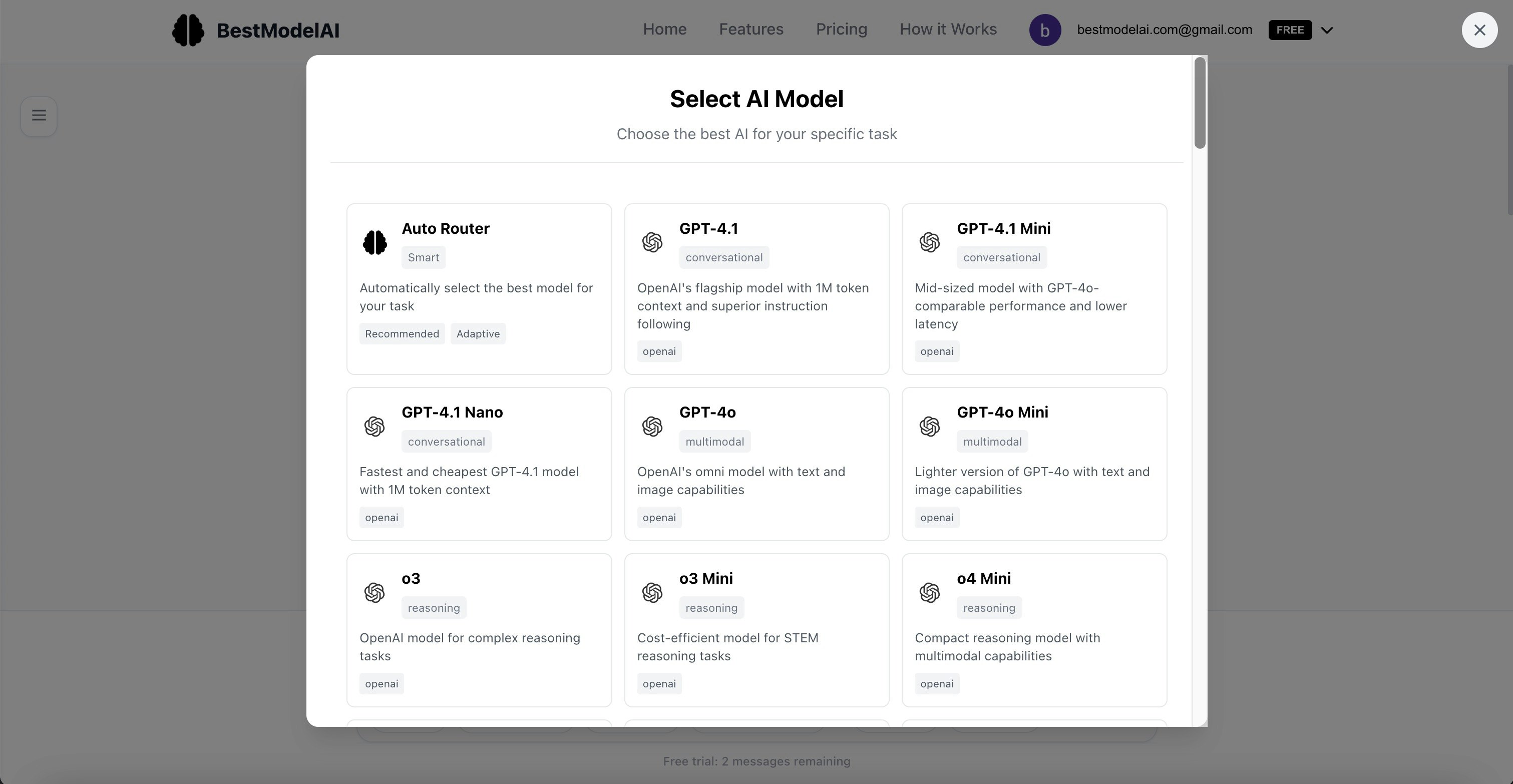
Task: Navigate to Home link
Action: click(x=664, y=30)
